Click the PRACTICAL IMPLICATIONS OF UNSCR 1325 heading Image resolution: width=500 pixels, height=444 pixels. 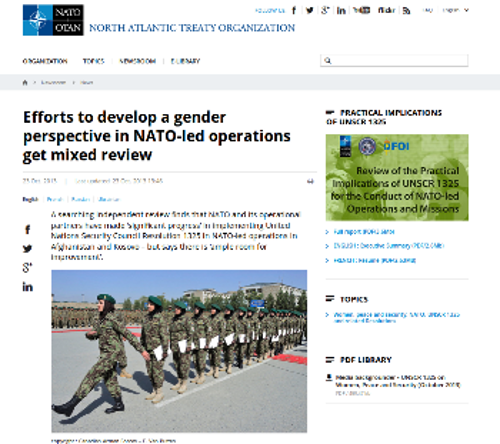(x=384, y=117)
